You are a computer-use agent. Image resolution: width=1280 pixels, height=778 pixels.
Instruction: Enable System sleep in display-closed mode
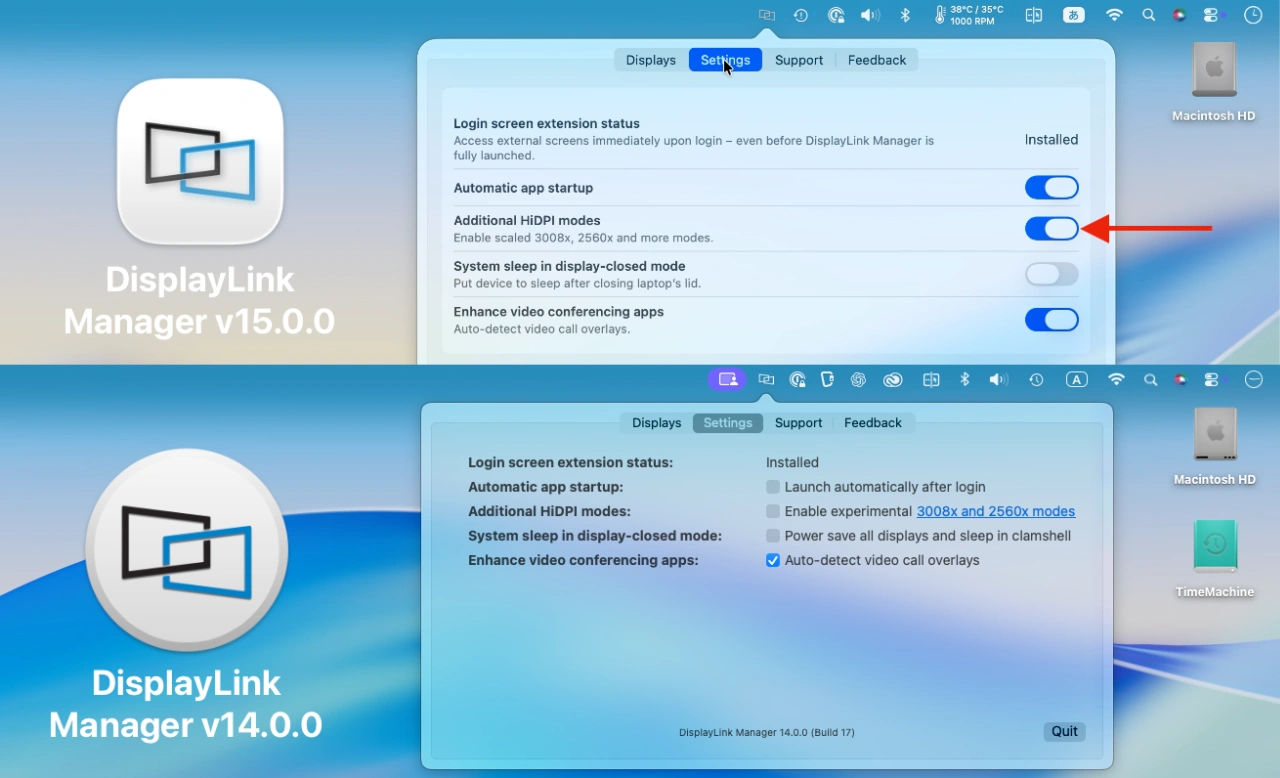(x=1051, y=274)
